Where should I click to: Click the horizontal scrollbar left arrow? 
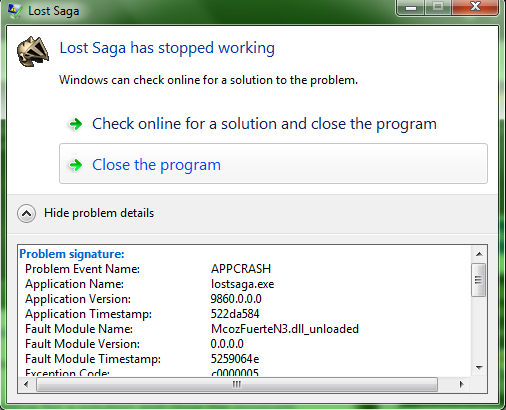pyautogui.click(x=26, y=384)
